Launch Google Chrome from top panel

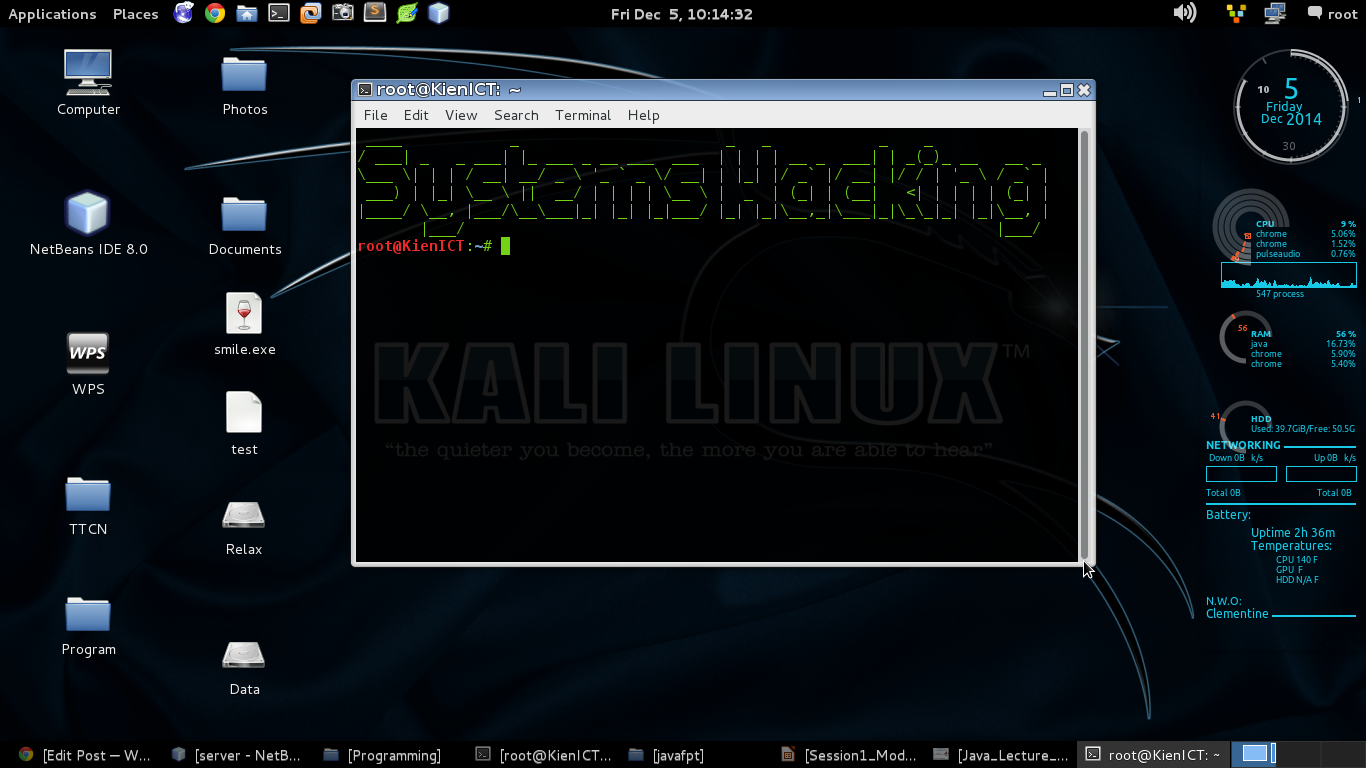214,13
